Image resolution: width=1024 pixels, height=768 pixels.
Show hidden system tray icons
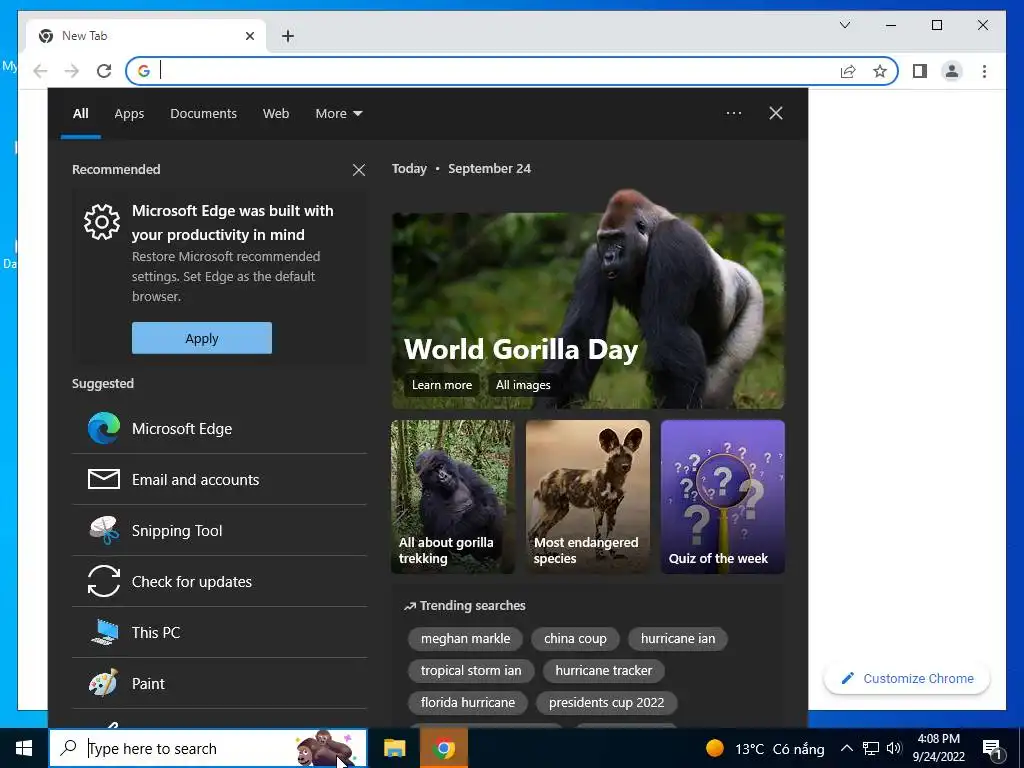pos(846,748)
